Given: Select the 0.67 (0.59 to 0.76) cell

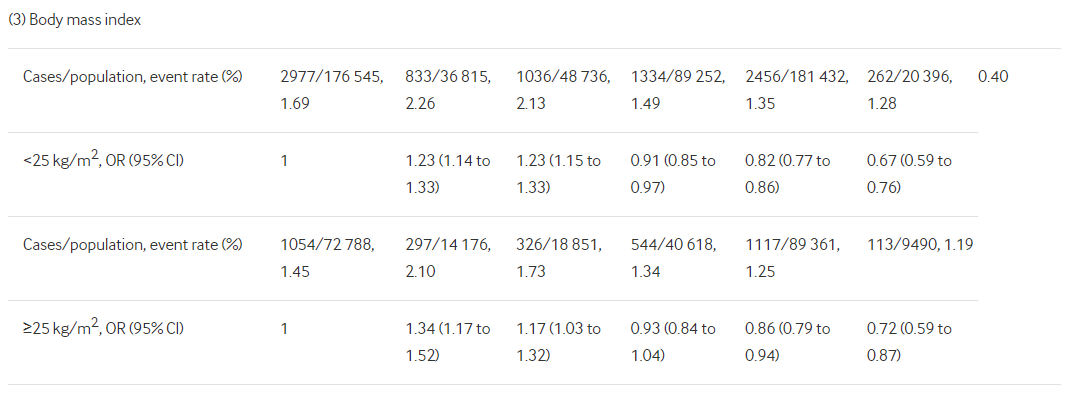Looking at the screenshot, I should tap(909, 174).
